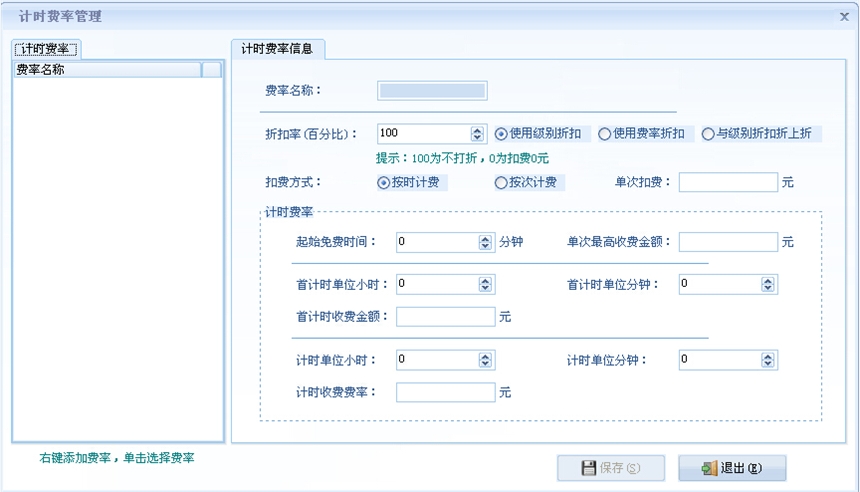Viewport: 860px width, 492px height.
Task: Click the 单次扣费 input field
Action: coord(728,183)
